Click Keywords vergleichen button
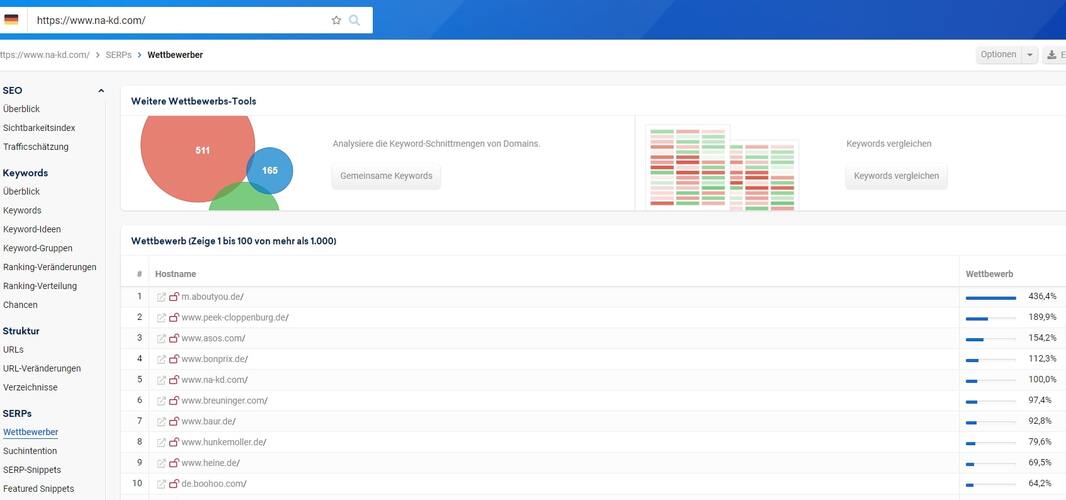Image resolution: width=1066 pixels, height=500 pixels. point(896,176)
